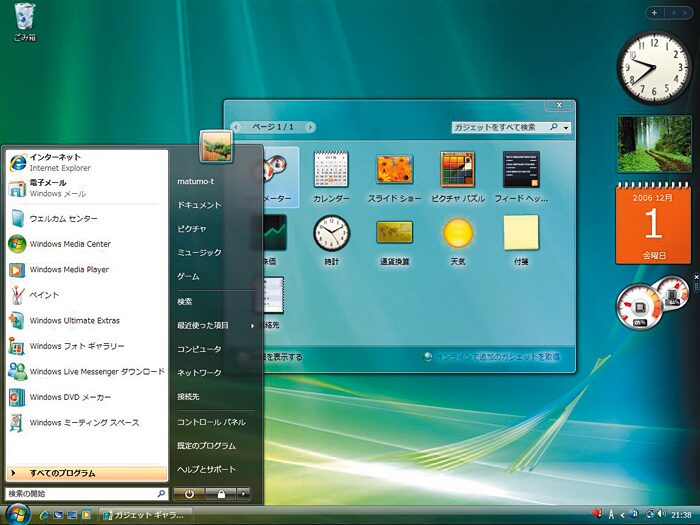Click the lock computer button
700x525 pixels.
click(x=220, y=494)
